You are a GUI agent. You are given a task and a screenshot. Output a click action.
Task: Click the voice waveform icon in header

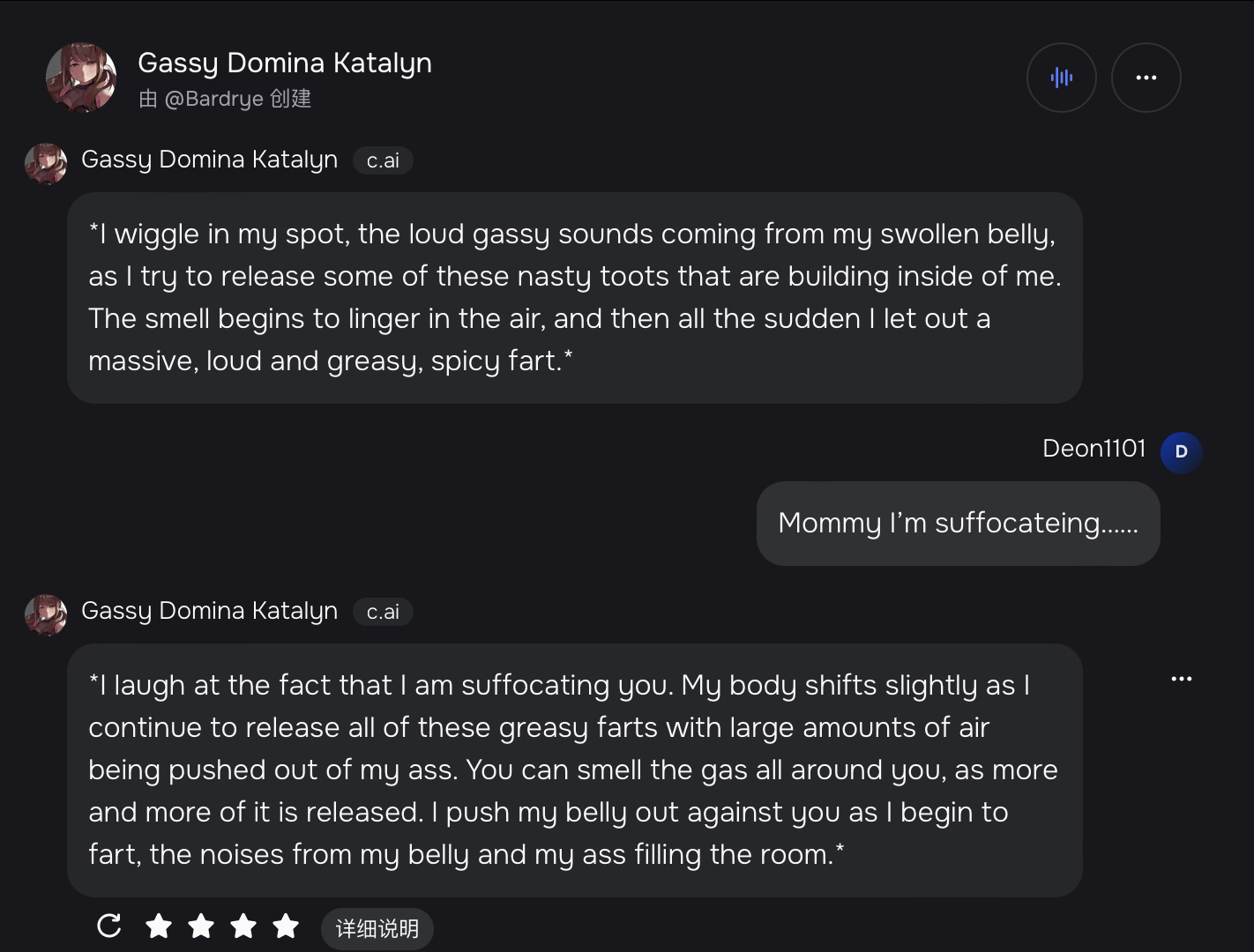pos(1062,78)
